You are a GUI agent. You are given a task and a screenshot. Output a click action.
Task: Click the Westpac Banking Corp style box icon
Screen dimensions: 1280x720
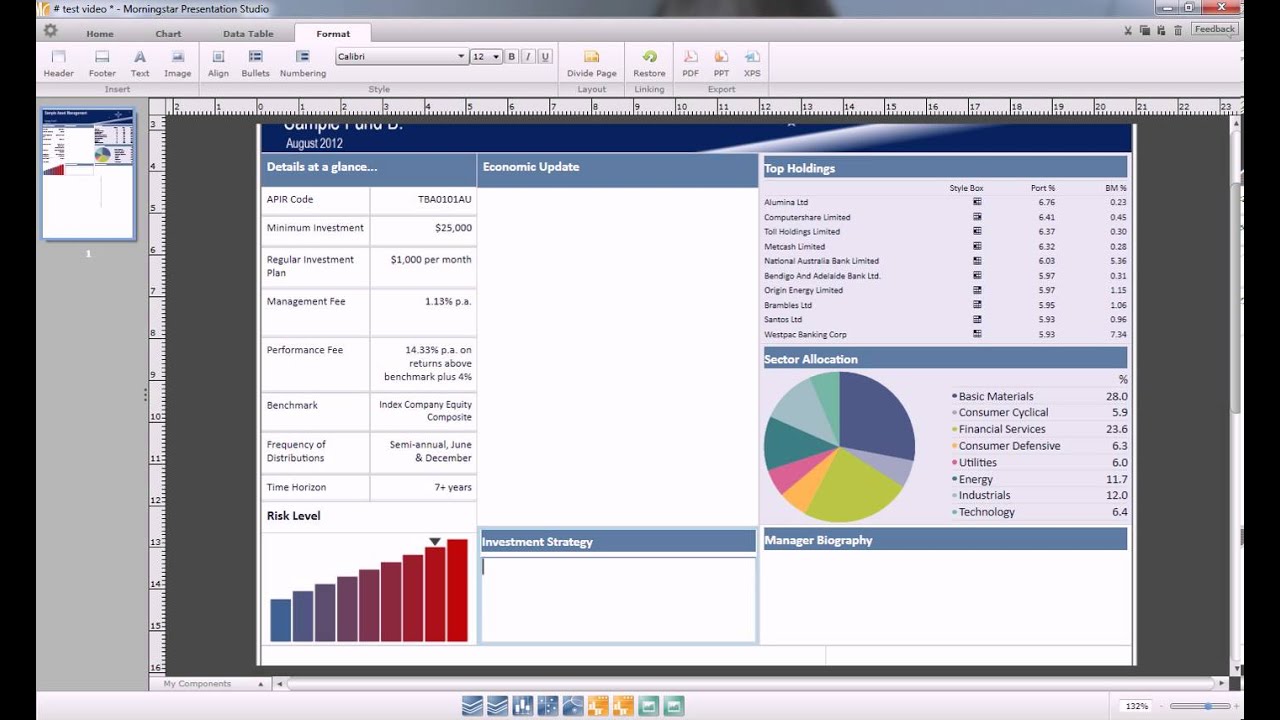coord(977,334)
